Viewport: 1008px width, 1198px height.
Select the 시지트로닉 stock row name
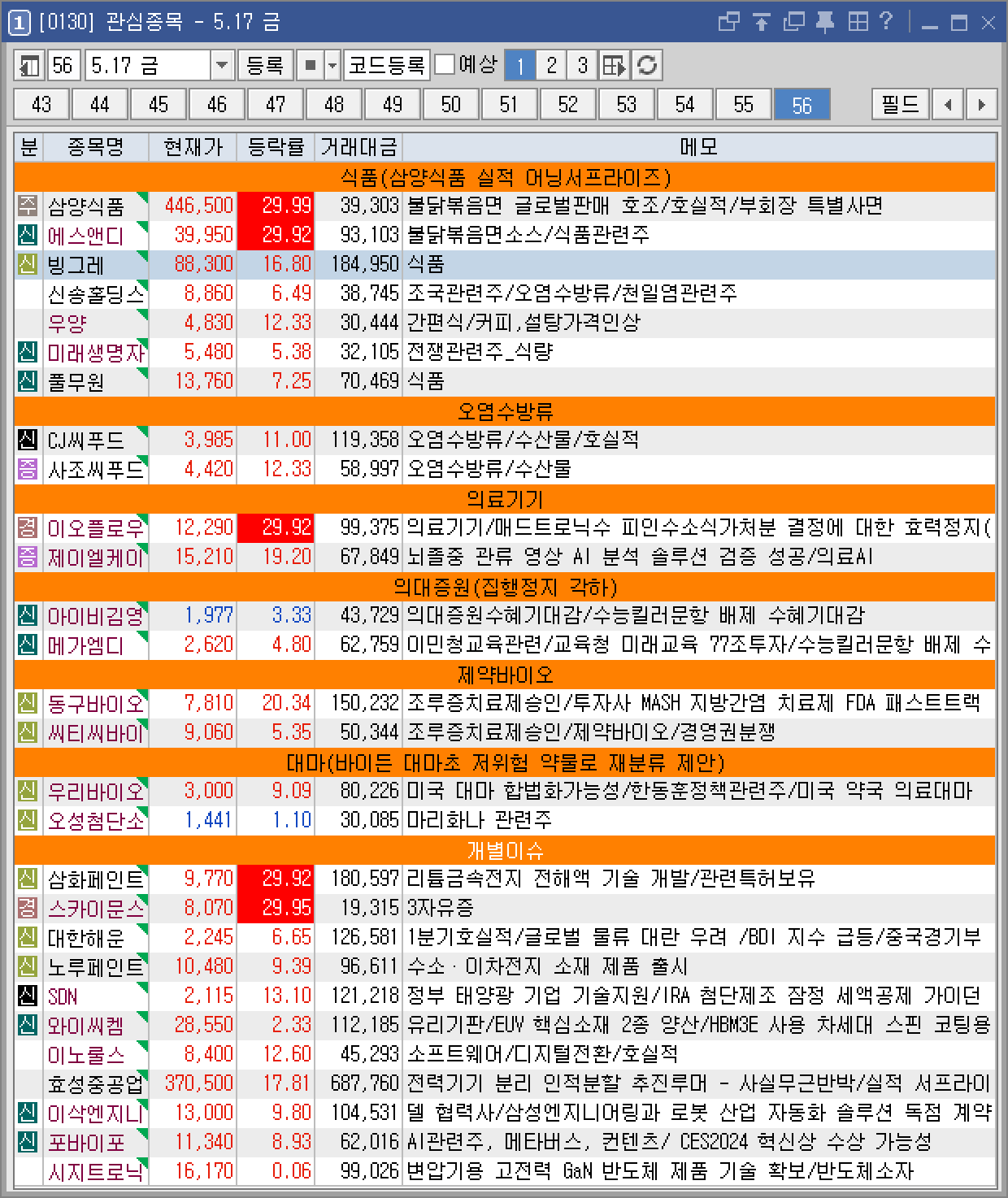(x=96, y=1171)
